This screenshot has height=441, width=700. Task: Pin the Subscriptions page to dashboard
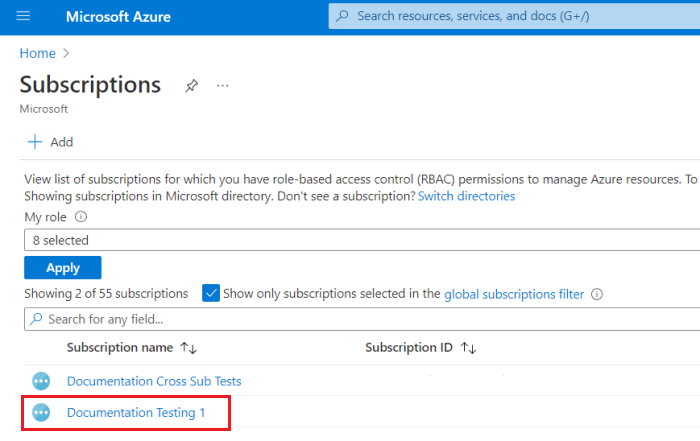pos(191,86)
